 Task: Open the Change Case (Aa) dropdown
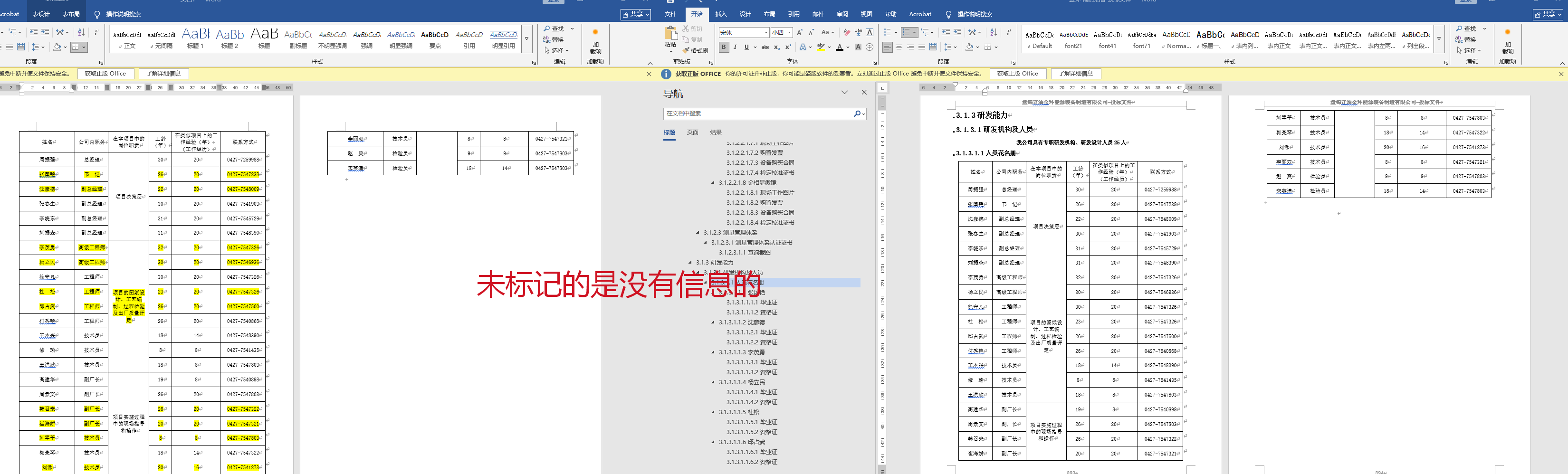pos(827,32)
